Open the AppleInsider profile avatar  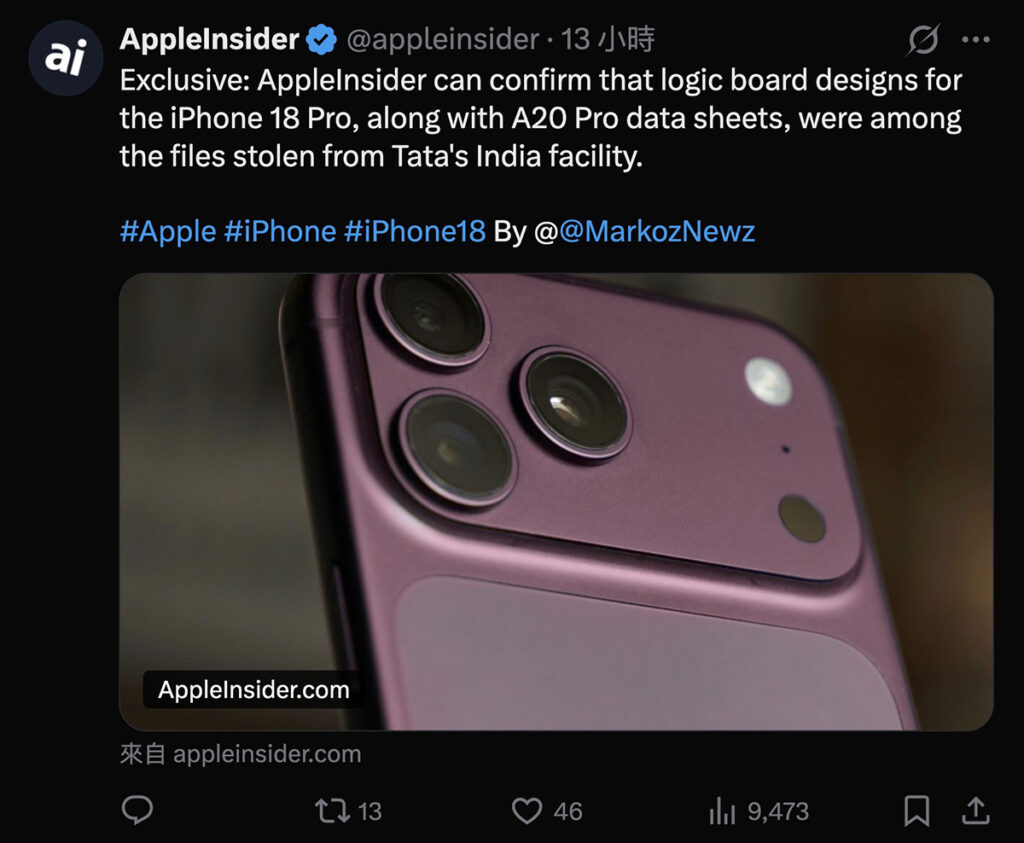coord(66,57)
